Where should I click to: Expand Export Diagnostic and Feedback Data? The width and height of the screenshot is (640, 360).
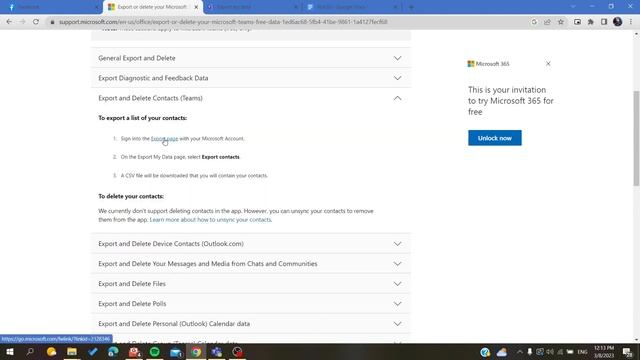click(x=251, y=78)
